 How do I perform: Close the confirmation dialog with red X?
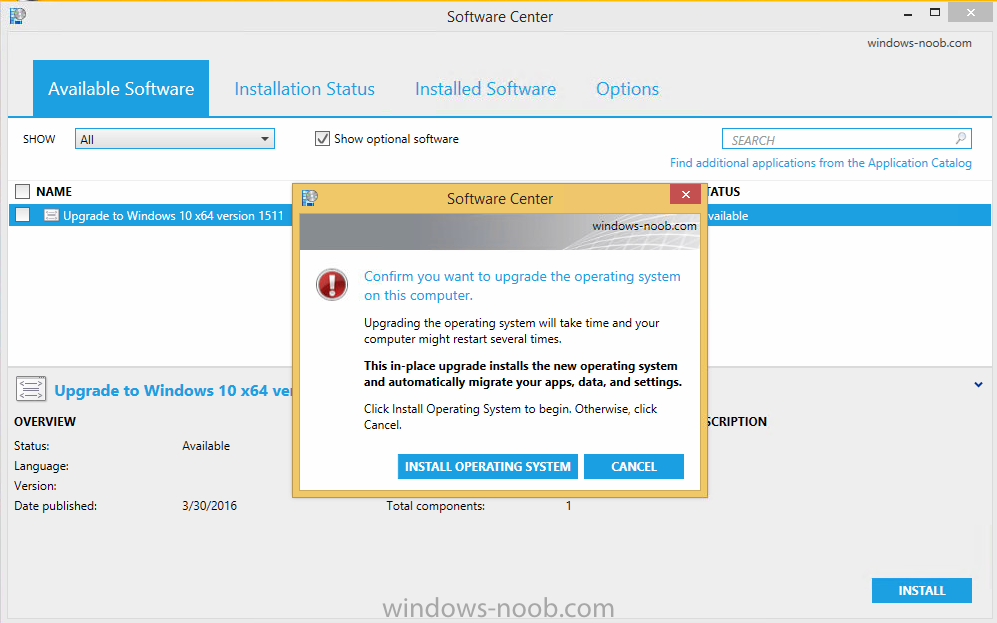[685, 195]
